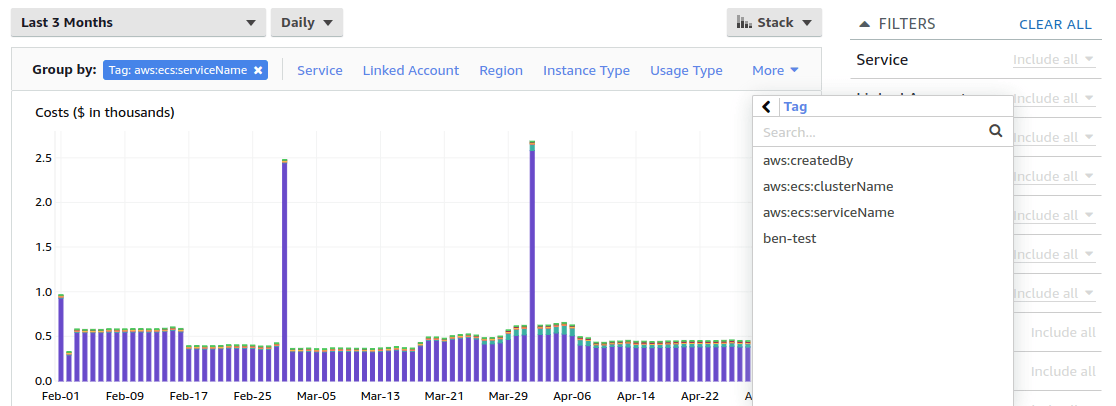Click the search magnifier icon

(x=995, y=131)
